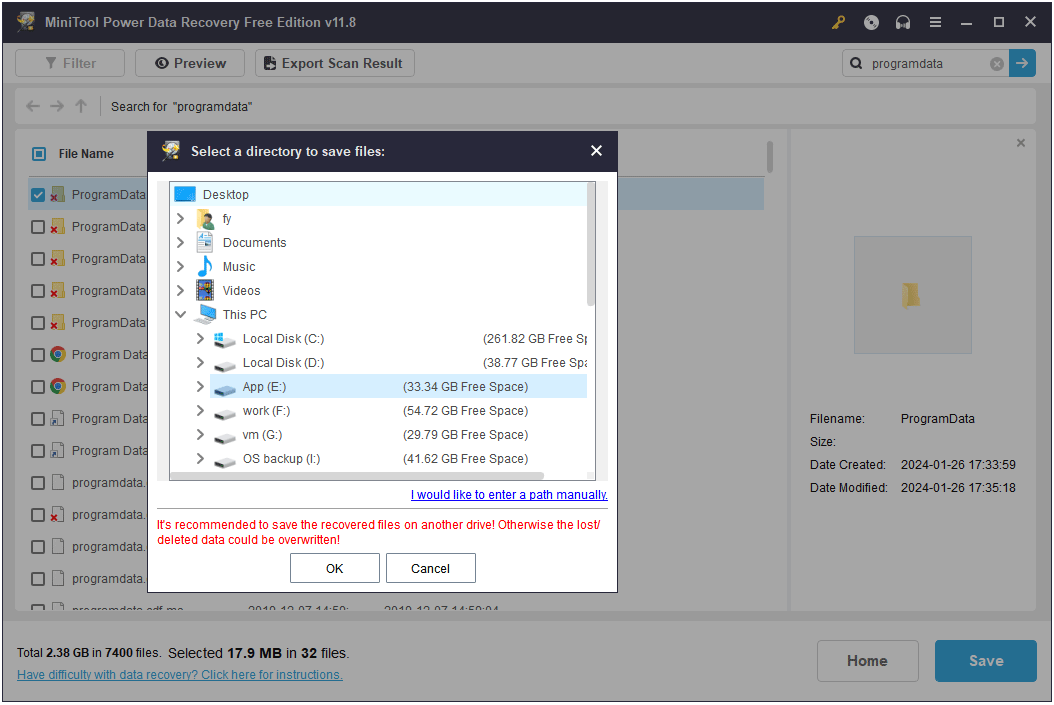
Task: Click the Preview toolbar button
Action: pos(190,63)
